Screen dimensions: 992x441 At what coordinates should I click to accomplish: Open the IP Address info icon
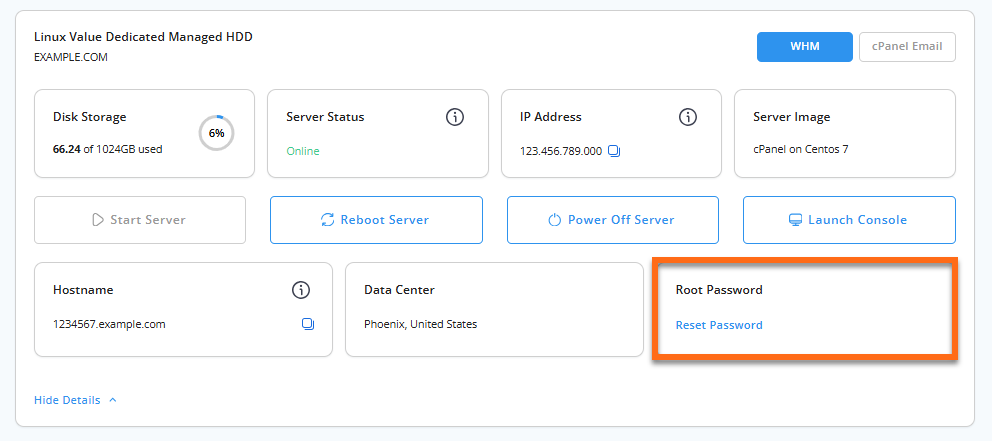coord(688,117)
